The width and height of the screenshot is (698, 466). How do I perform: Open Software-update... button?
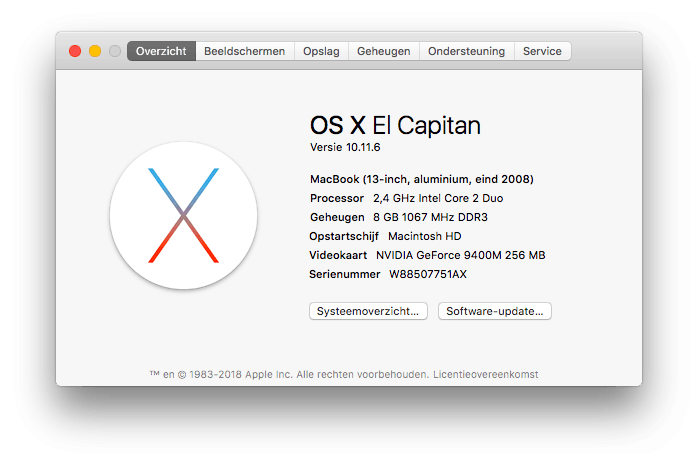click(495, 311)
